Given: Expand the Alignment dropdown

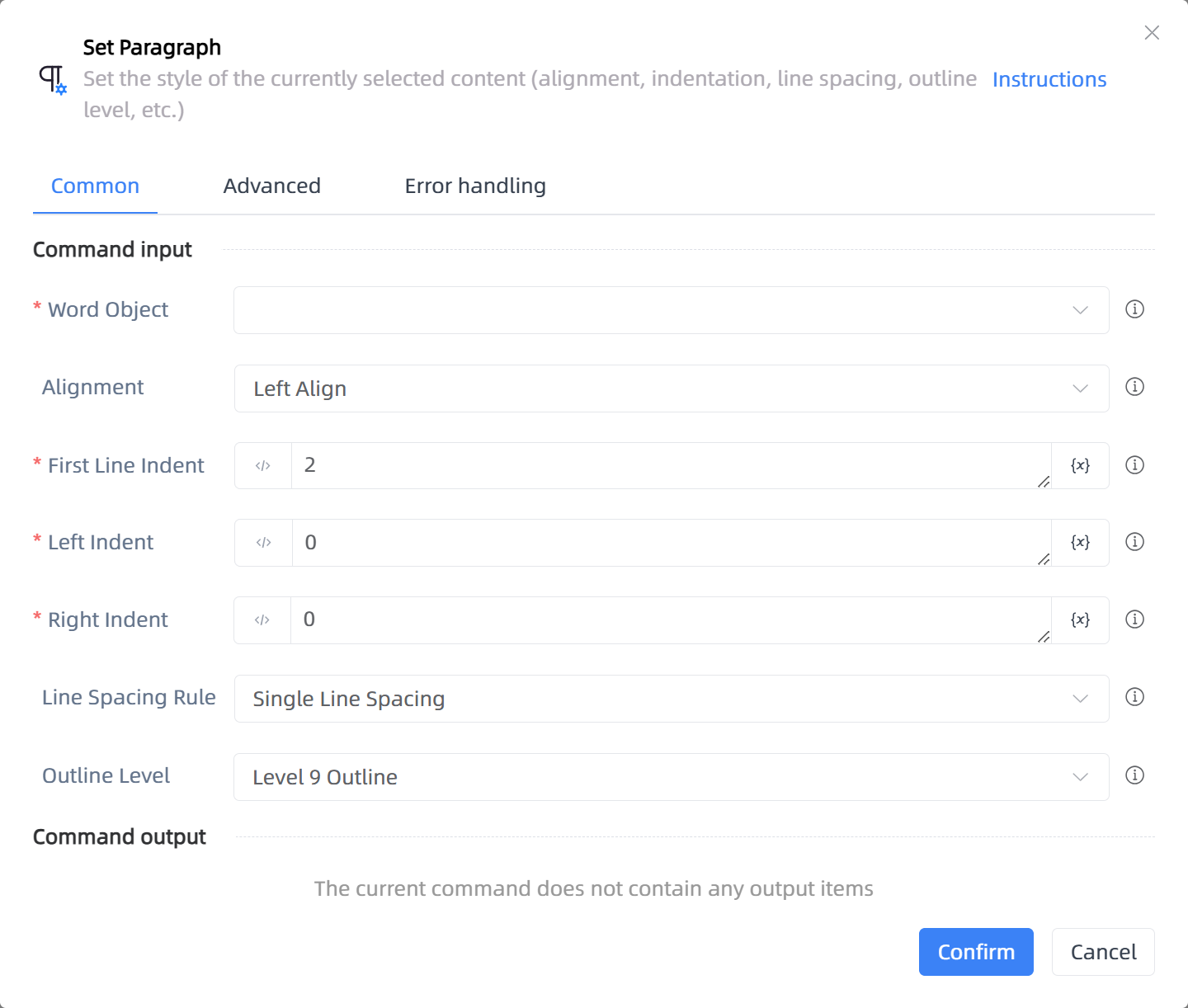Looking at the screenshot, I should (x=671, y=389).
